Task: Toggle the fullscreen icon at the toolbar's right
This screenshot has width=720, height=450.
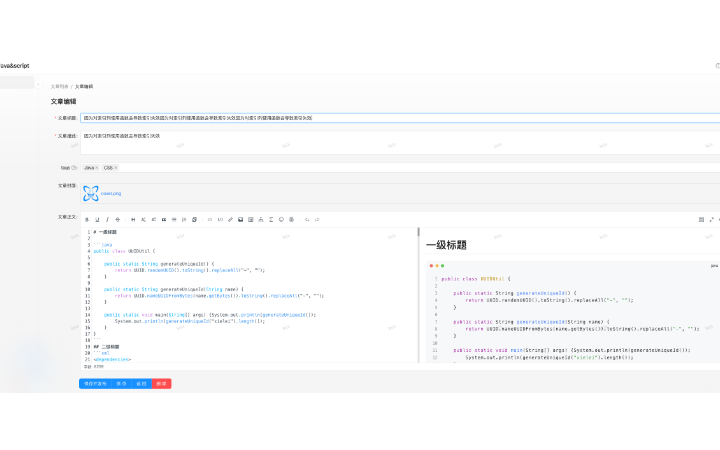Action: coord(711,219)
